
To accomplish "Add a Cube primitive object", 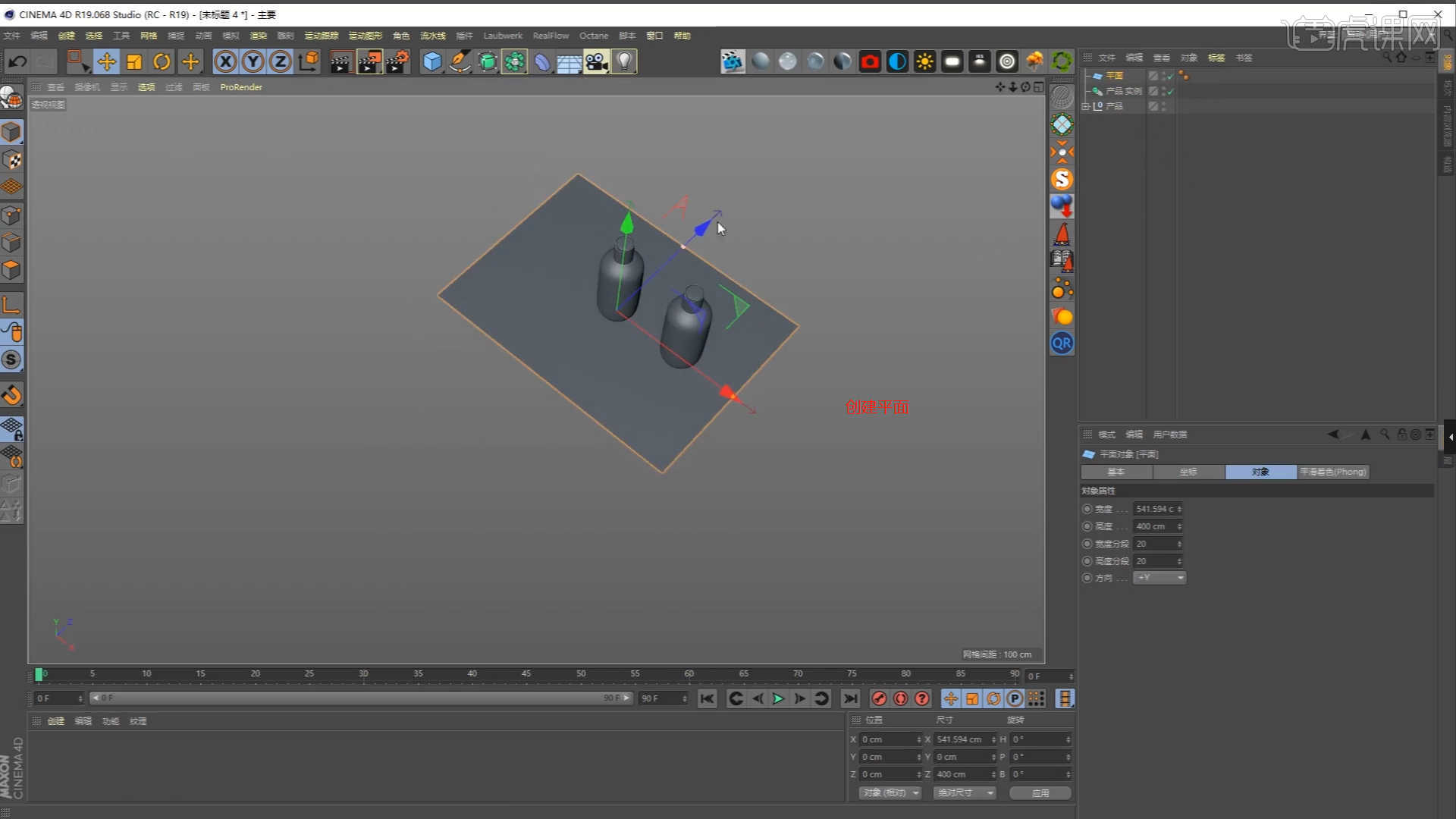I will click(431, 61).
